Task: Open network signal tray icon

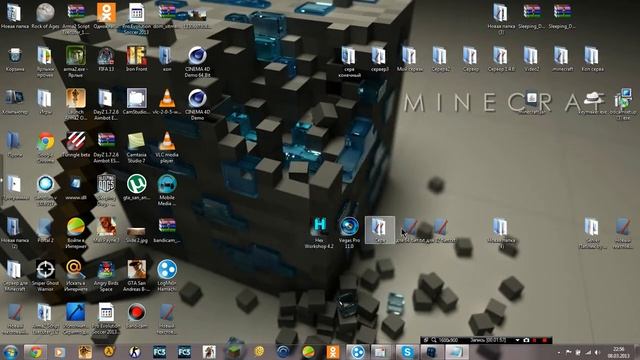Action: 588,352
